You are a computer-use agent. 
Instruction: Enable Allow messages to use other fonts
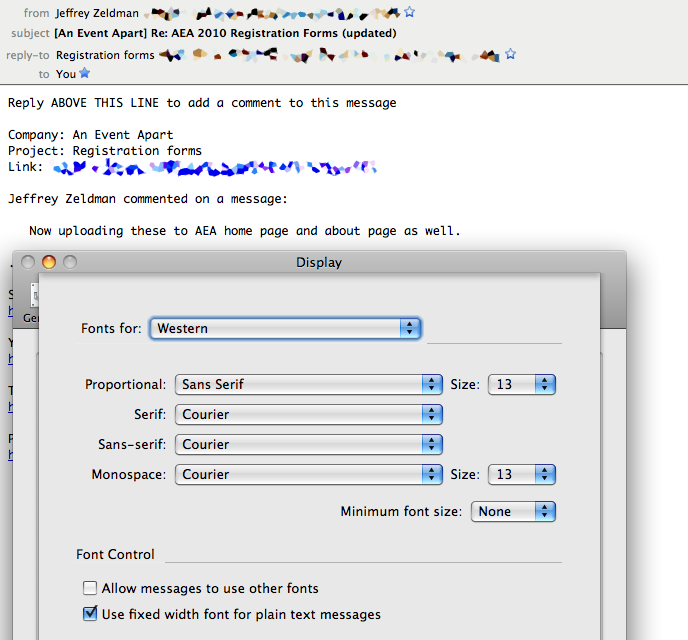90,588
